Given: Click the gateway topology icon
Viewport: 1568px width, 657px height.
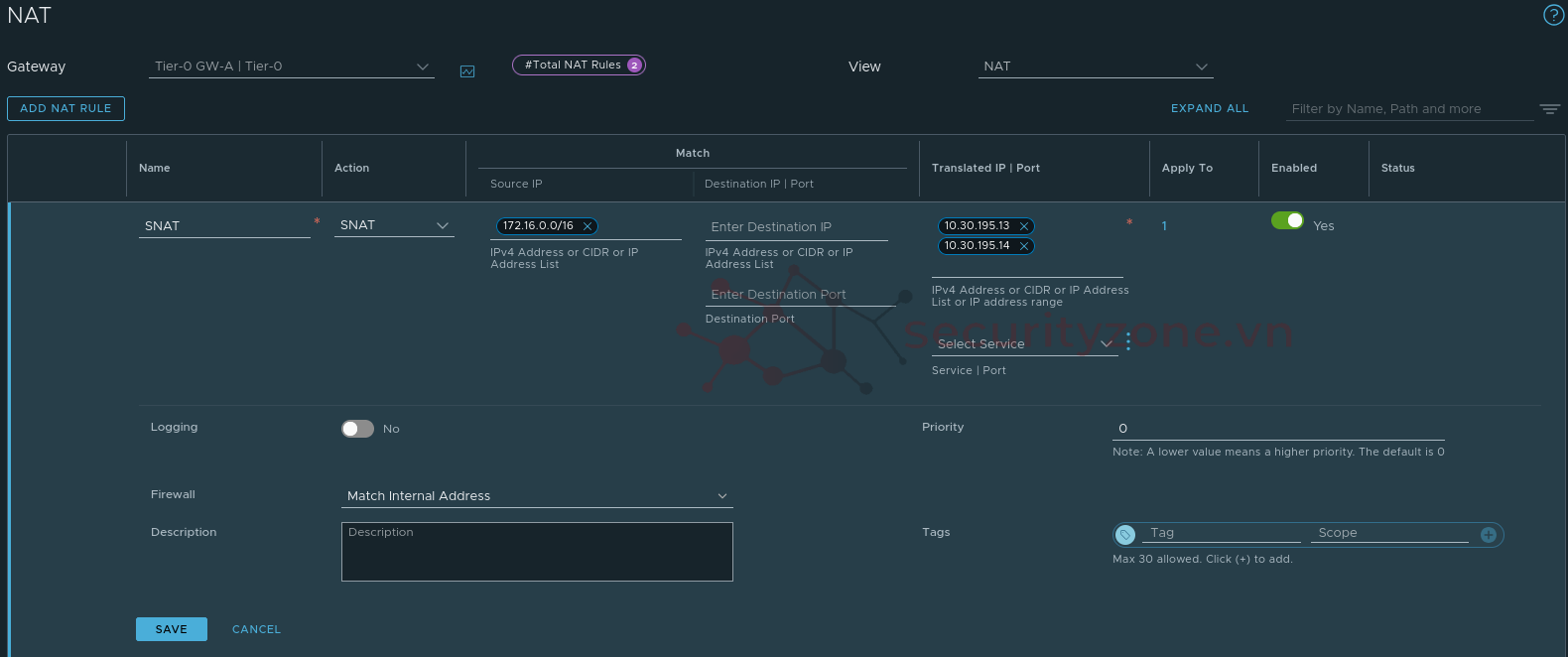Looking at the screenshot, I should pyautogui.click(x=467, y=71).
